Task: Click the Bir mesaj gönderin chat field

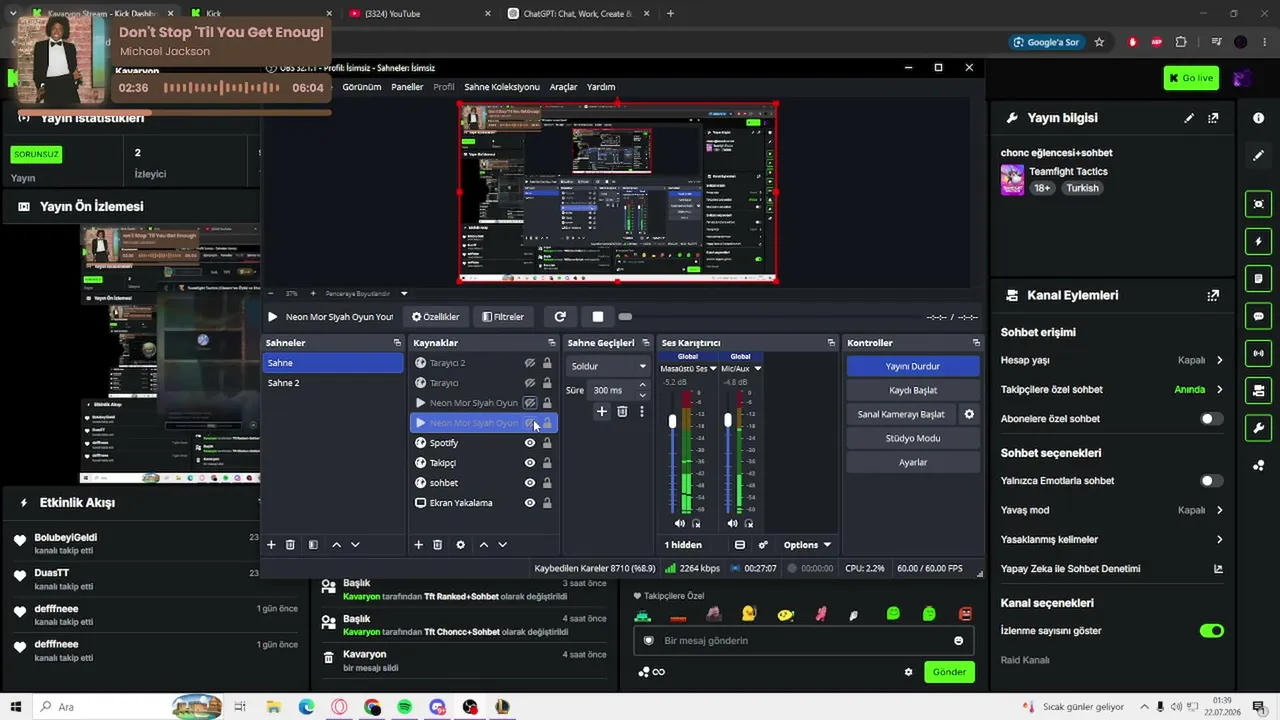Action: tap(803, 641)
